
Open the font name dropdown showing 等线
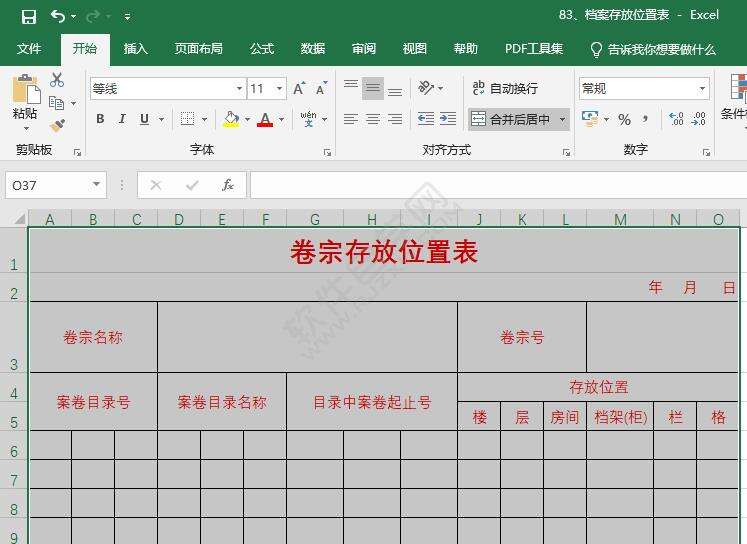(239, 89)
